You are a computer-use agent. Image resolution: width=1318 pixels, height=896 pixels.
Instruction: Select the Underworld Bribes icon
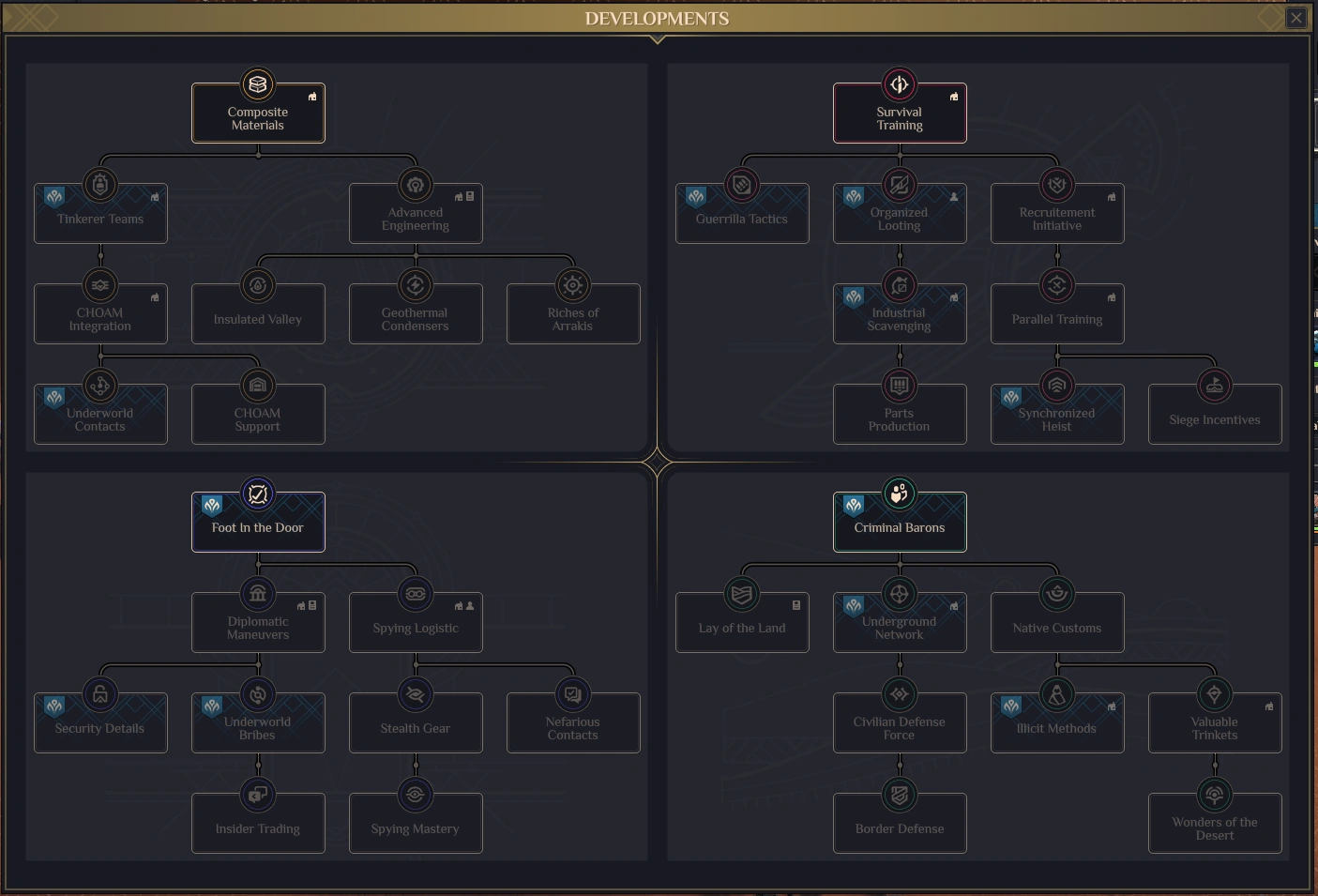pyautogui.click(x=258, y=694)
